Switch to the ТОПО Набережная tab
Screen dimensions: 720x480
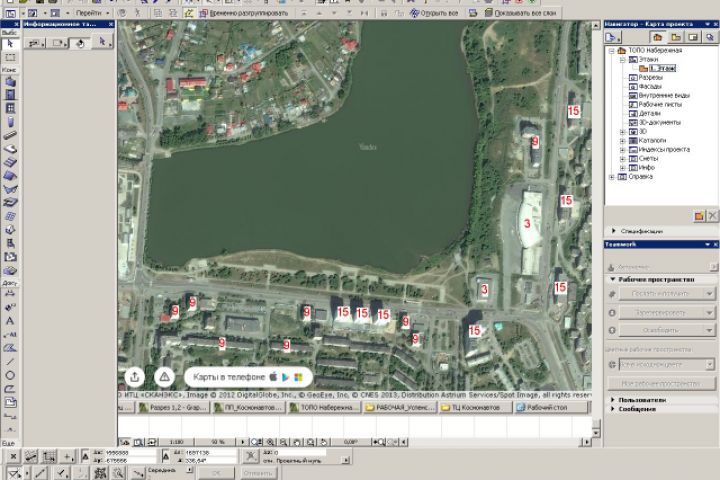(x=326, y=407)
